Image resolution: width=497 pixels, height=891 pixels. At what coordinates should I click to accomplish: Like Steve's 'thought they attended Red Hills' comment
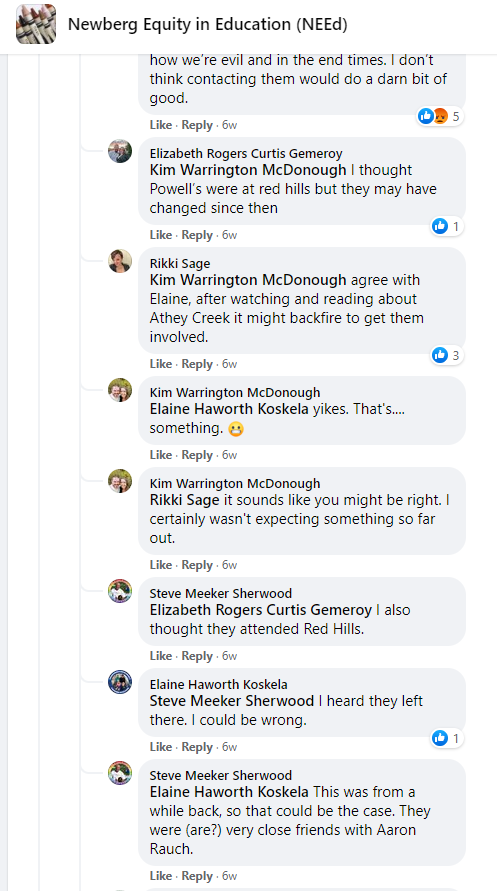161,656
